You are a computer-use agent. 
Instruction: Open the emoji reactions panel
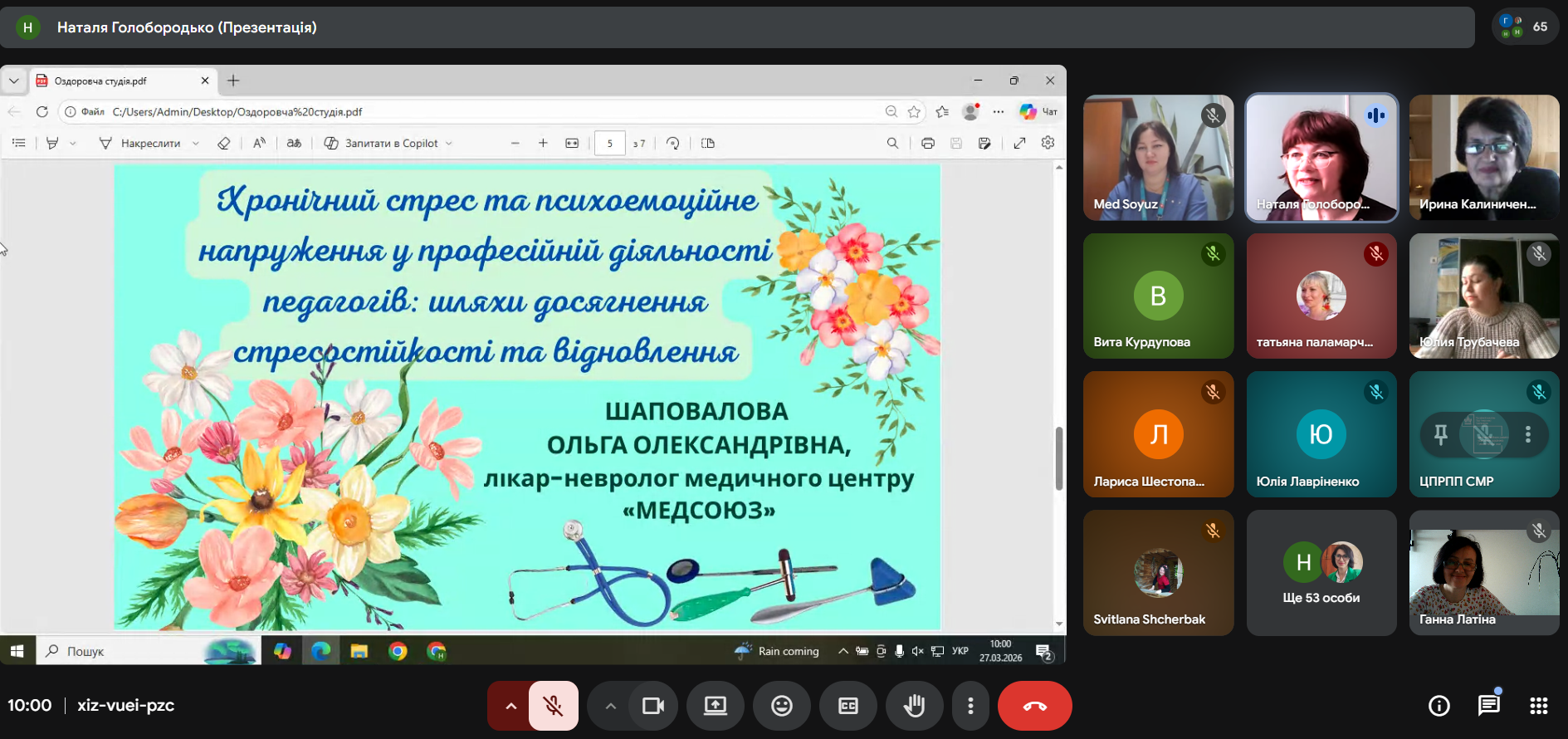[x=781, y=706]
